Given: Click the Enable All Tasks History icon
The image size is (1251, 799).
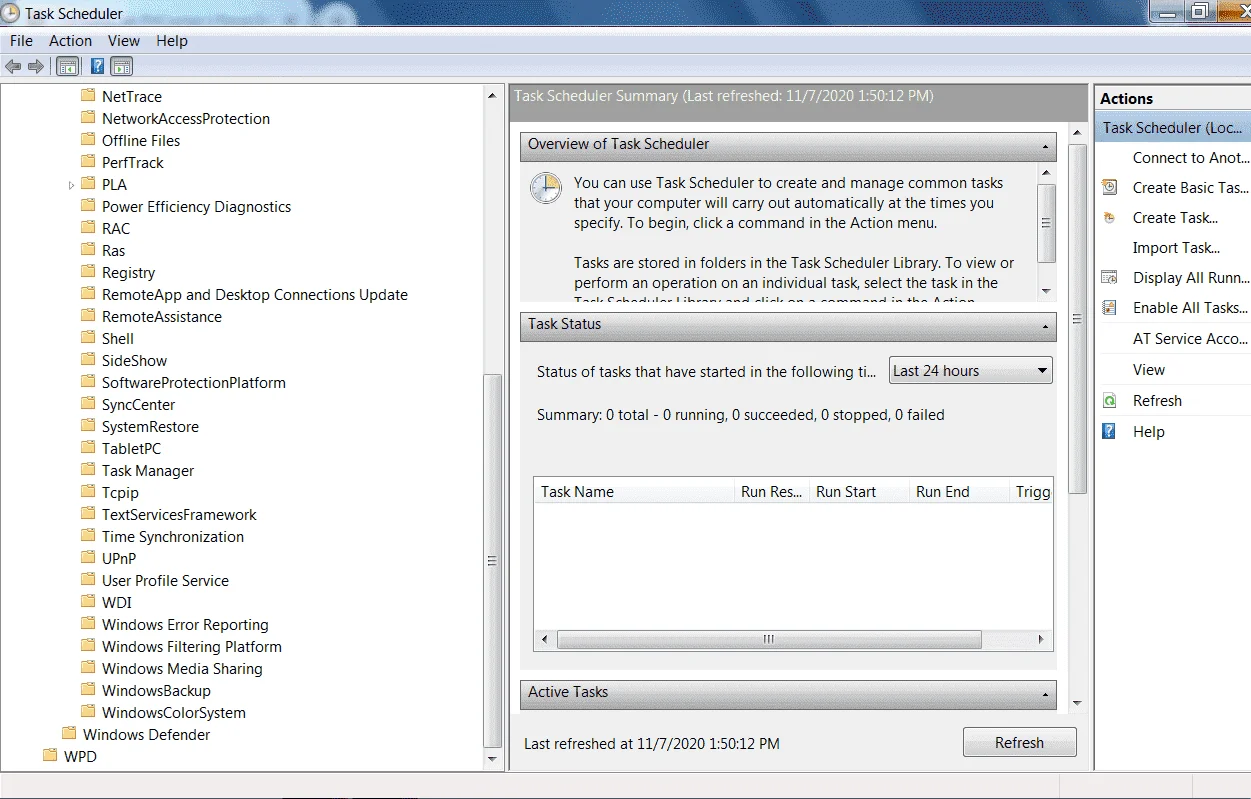Looking at the screenshot, I should click(1109, 308).
